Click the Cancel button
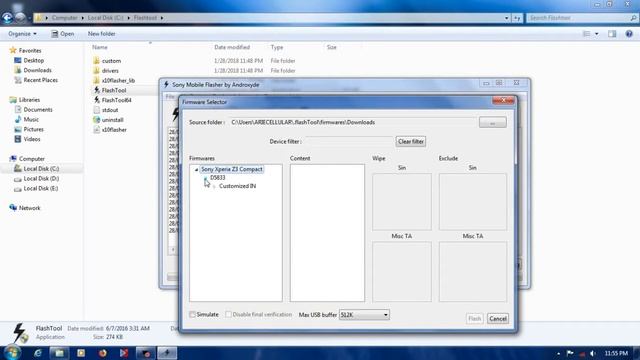The height and width of the screenshot is (360, 640). (498, 318)
